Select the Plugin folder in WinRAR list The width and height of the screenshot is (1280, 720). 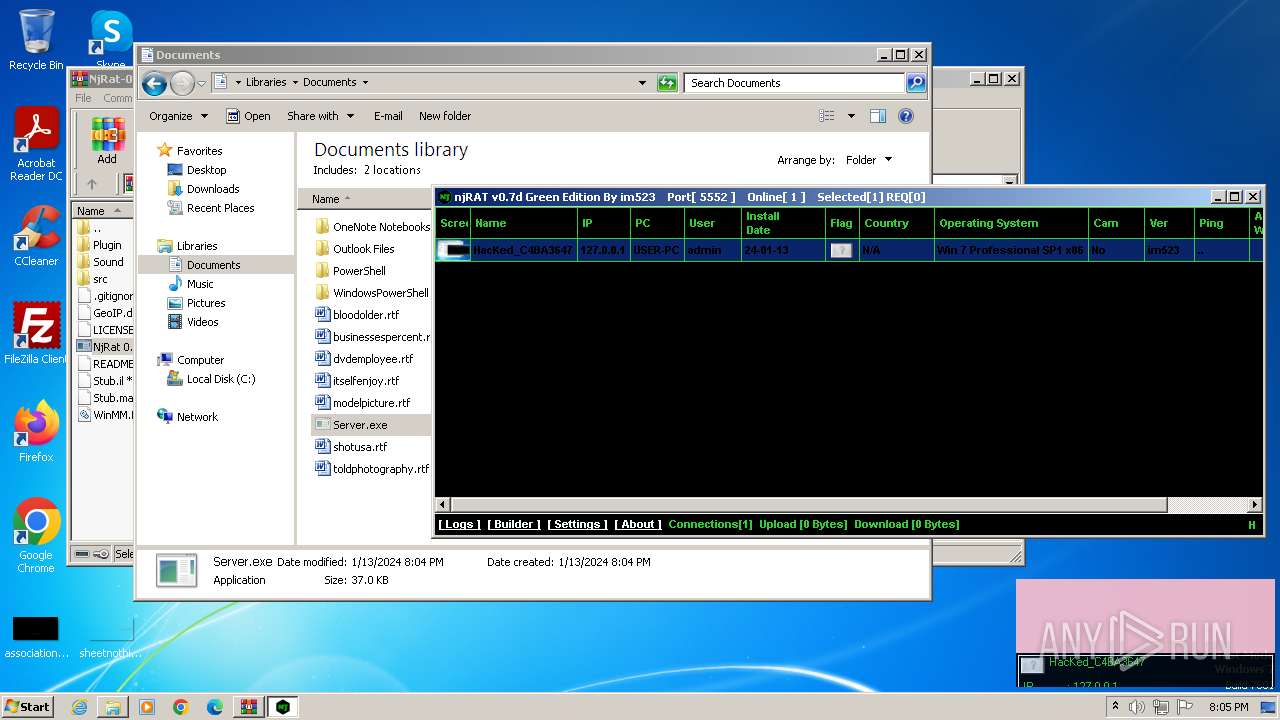pos(107,245)
